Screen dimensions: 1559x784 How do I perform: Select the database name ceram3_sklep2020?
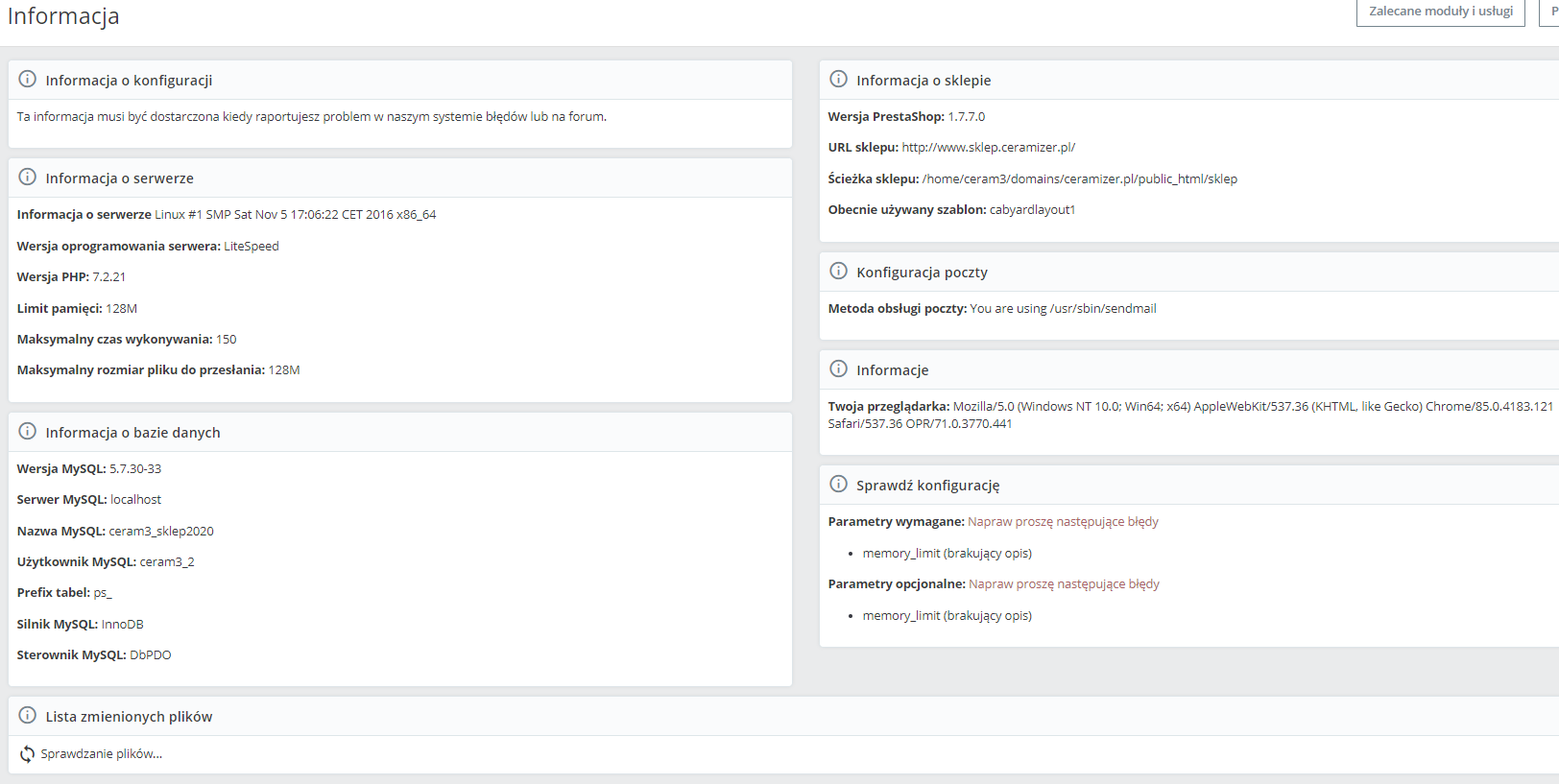click(x=161, y=532)
